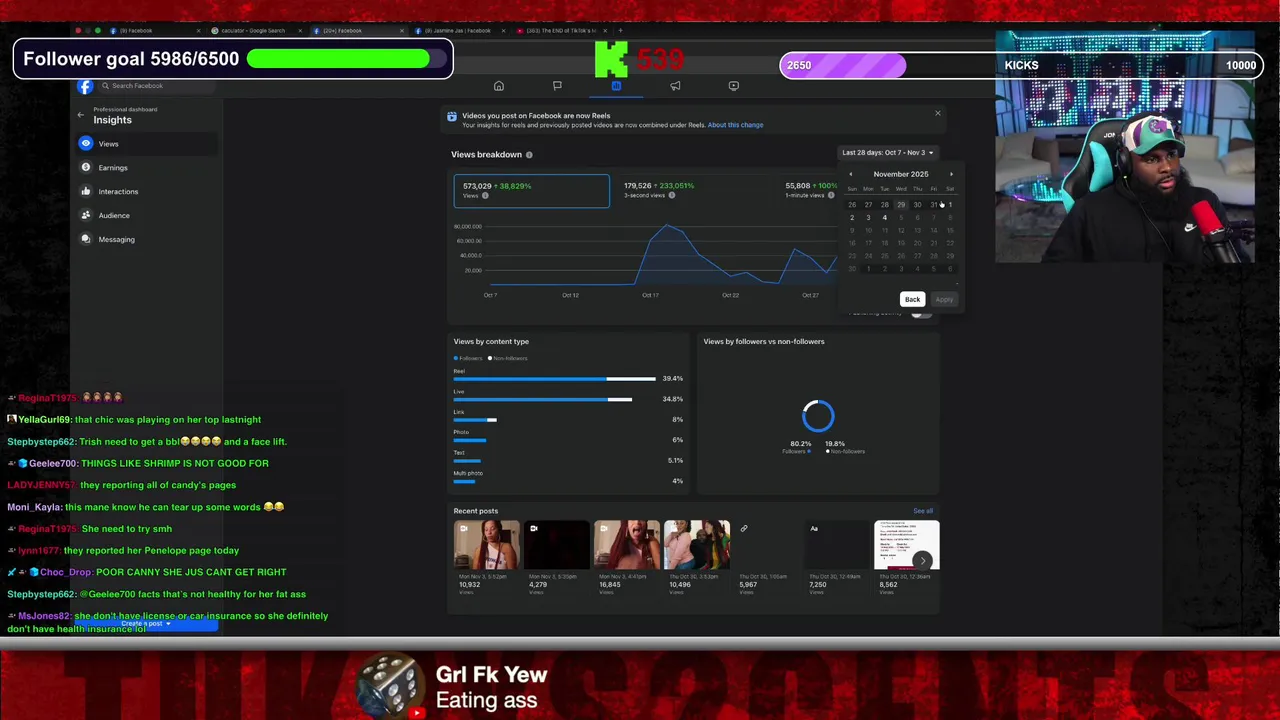Click See all recent posts link
Image resolution: width=1280 pixels, height=720 pixels.
(x=923, y=511)
